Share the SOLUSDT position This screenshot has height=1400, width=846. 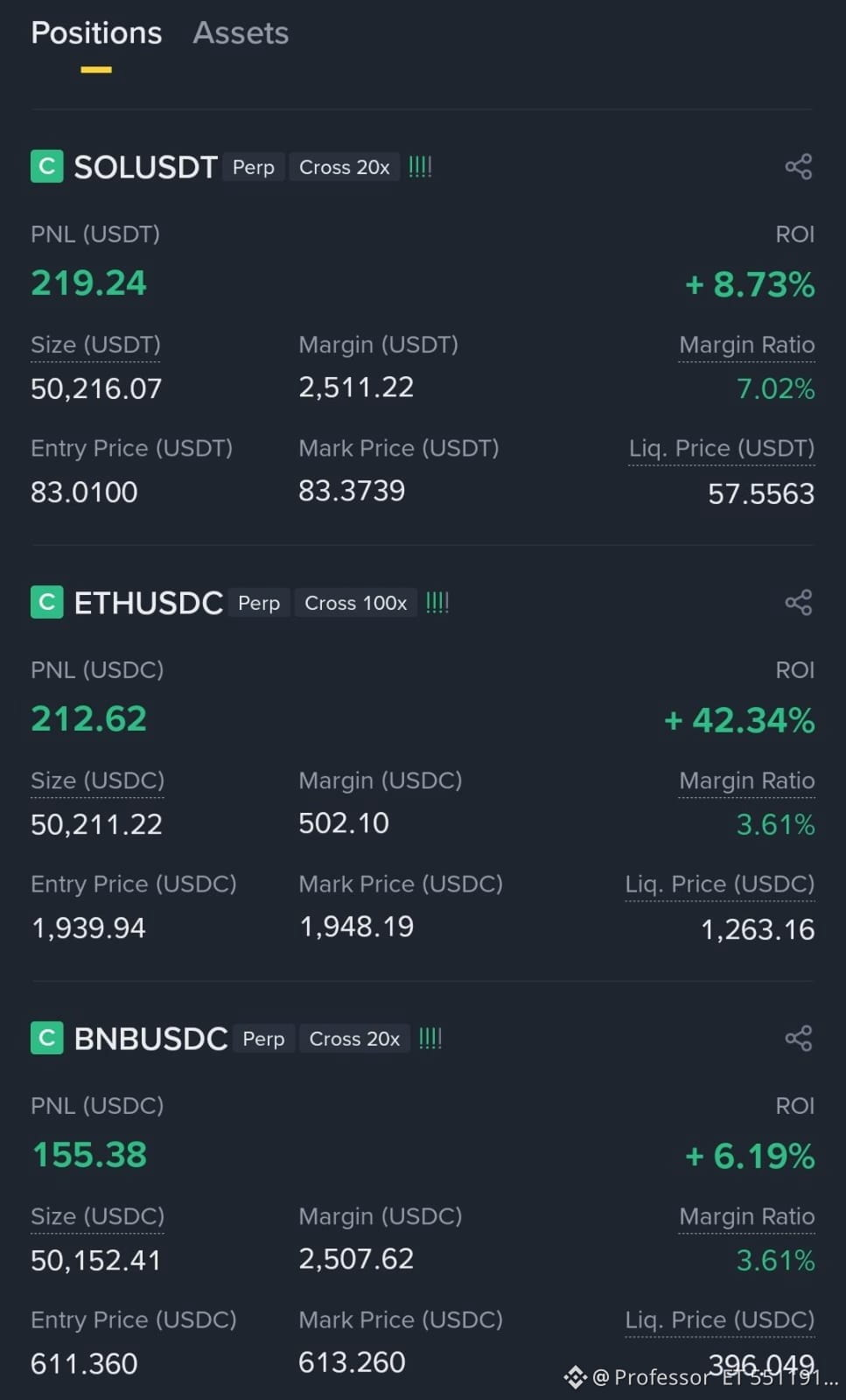(798, 166)
